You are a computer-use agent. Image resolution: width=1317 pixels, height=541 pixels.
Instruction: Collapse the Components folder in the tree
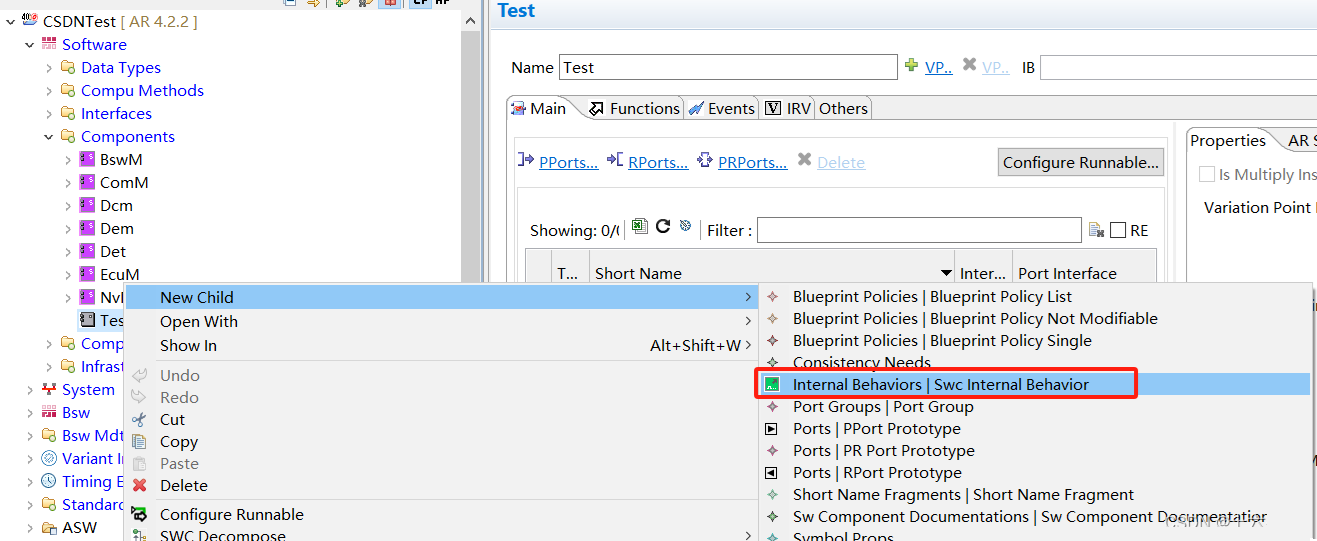point(49,137)
